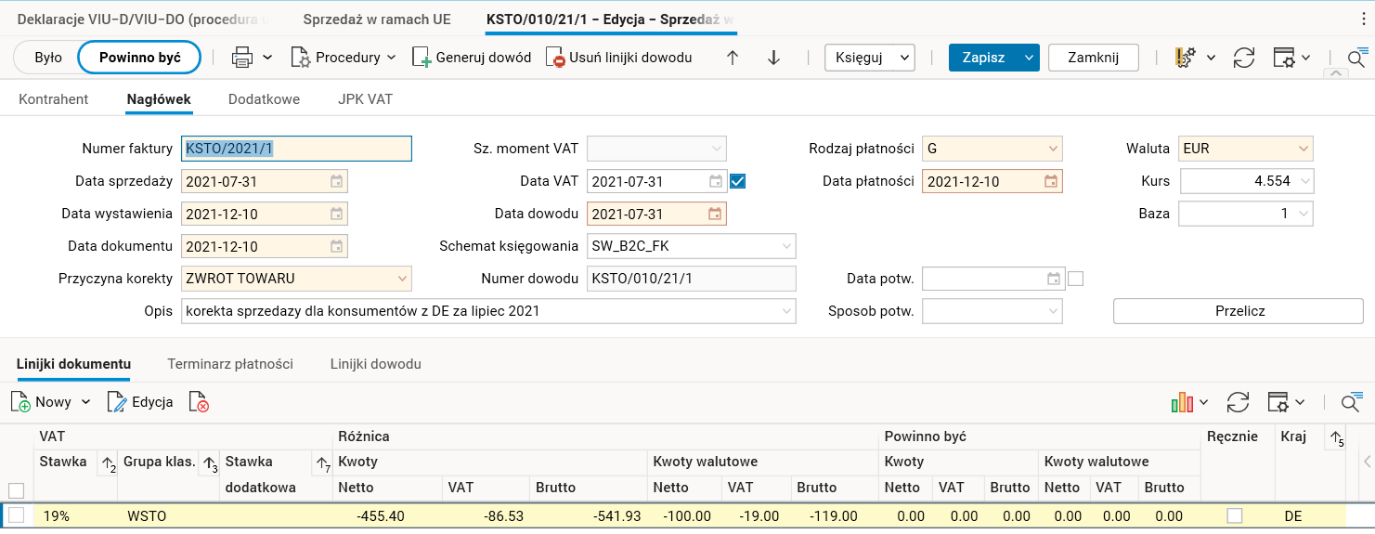
Task: Click the Generuj dowód icon
Action: pyautogui.click(x=421, y=58)
